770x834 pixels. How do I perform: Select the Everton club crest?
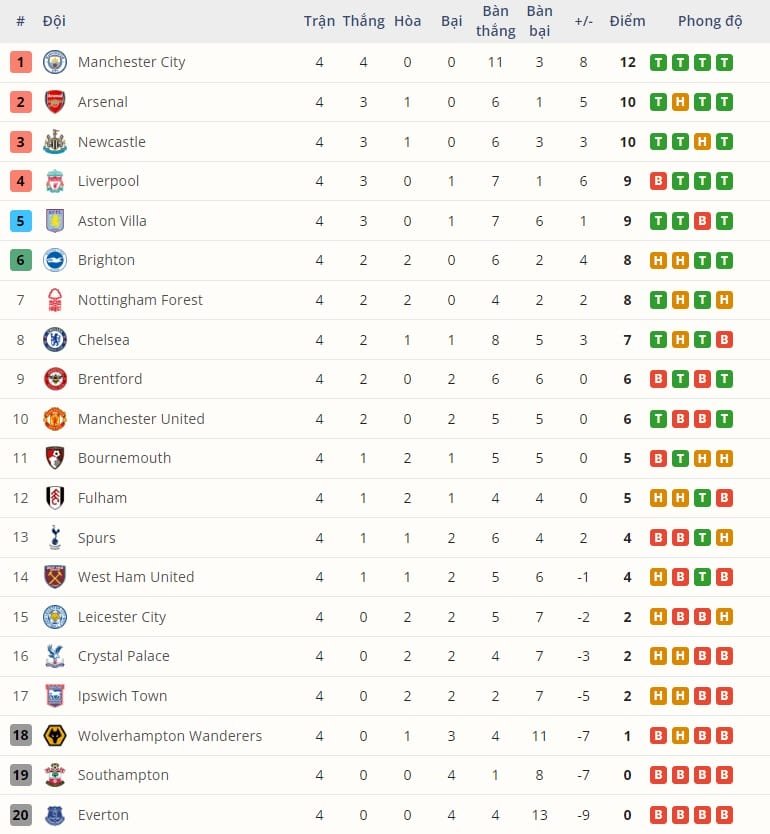click(x=54, y=815)
